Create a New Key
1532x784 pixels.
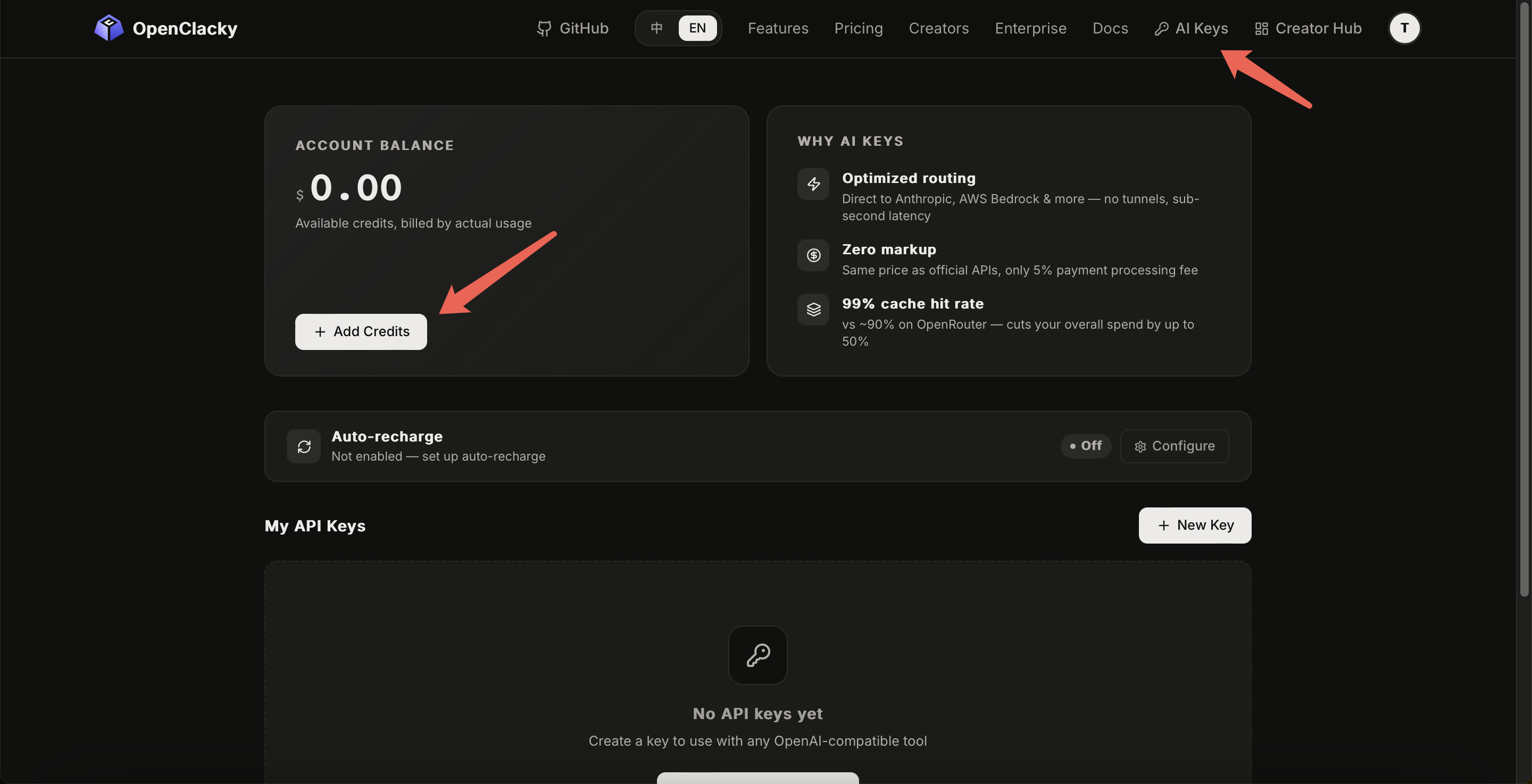1195,524
